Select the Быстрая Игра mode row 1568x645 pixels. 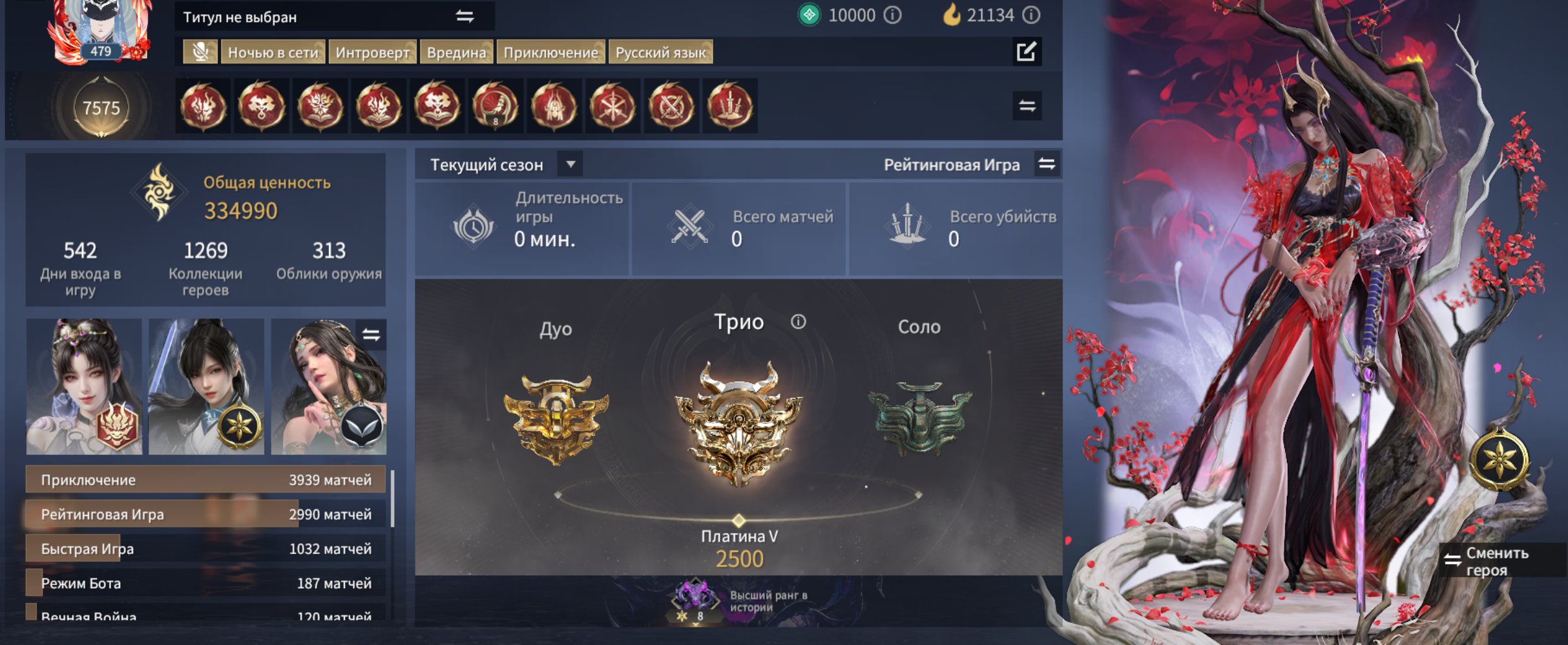pos(206,548)
